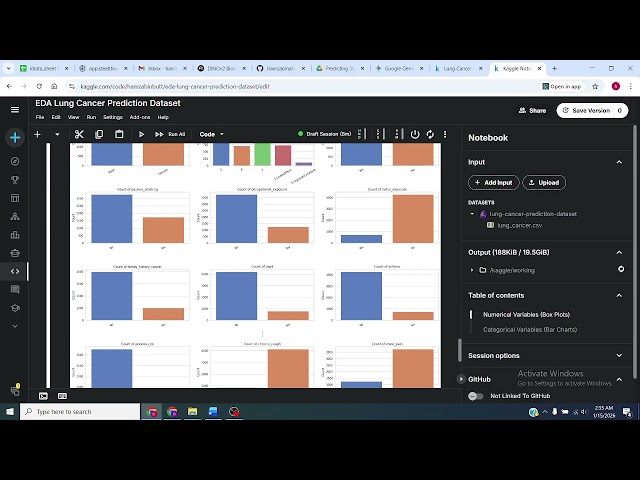Click the output refresh circle icon
Screen dimensions: 640x480
point(621,269)
